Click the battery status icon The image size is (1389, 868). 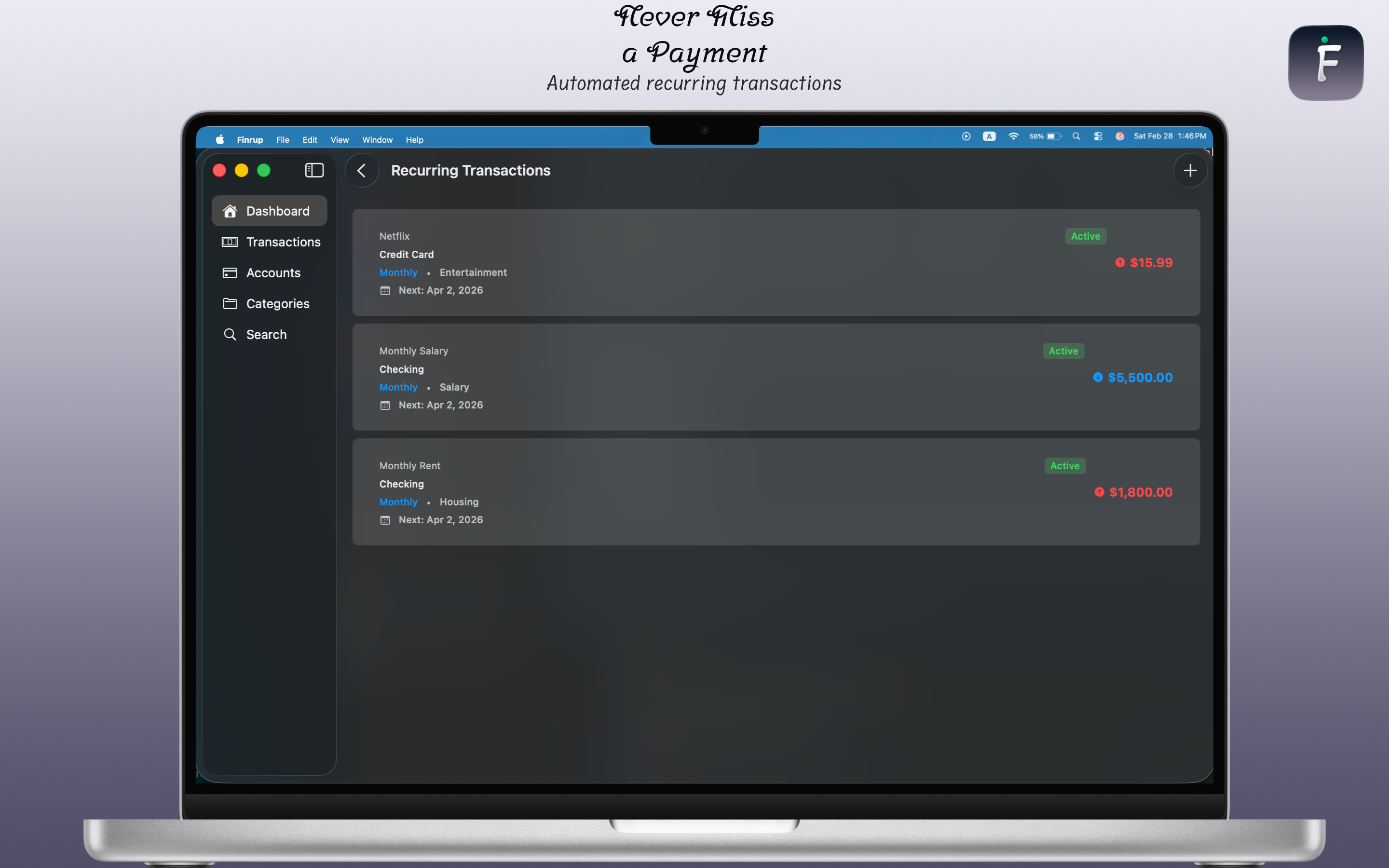tap(1054, 136)
